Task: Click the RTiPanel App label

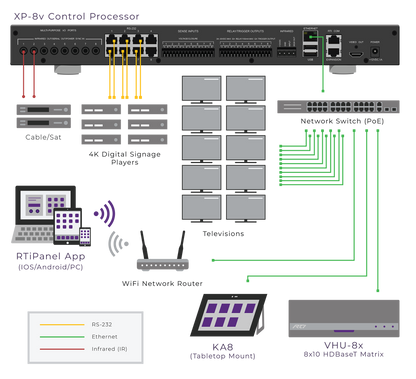Action: tap(51, 256)
